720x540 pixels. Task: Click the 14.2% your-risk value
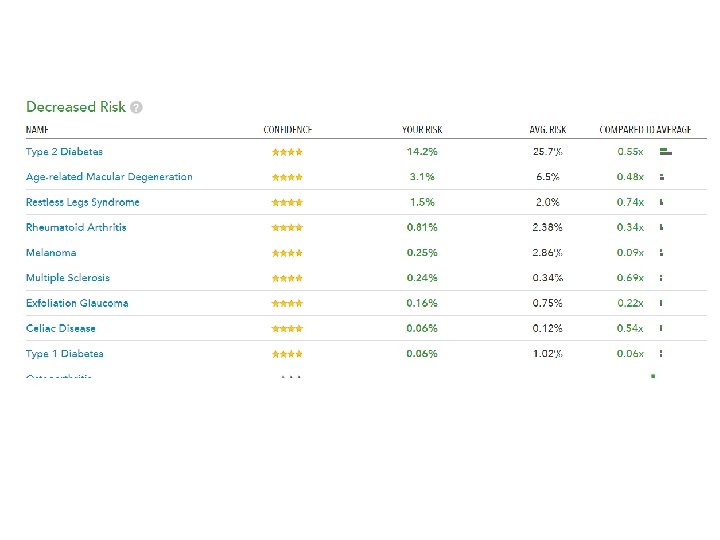tap(422, 152)
